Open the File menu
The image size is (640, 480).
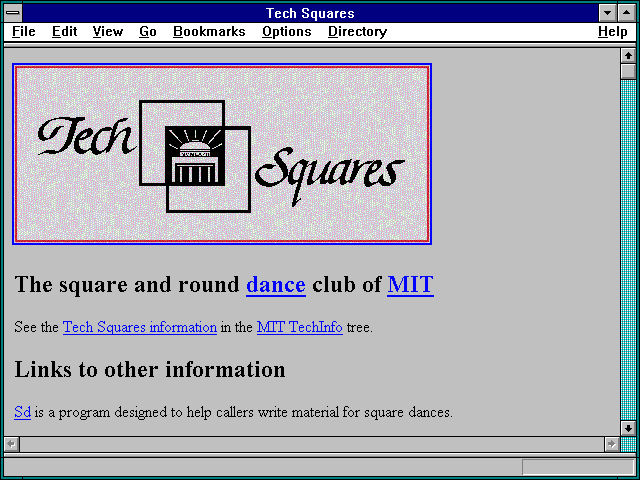(x=24, y=31)
